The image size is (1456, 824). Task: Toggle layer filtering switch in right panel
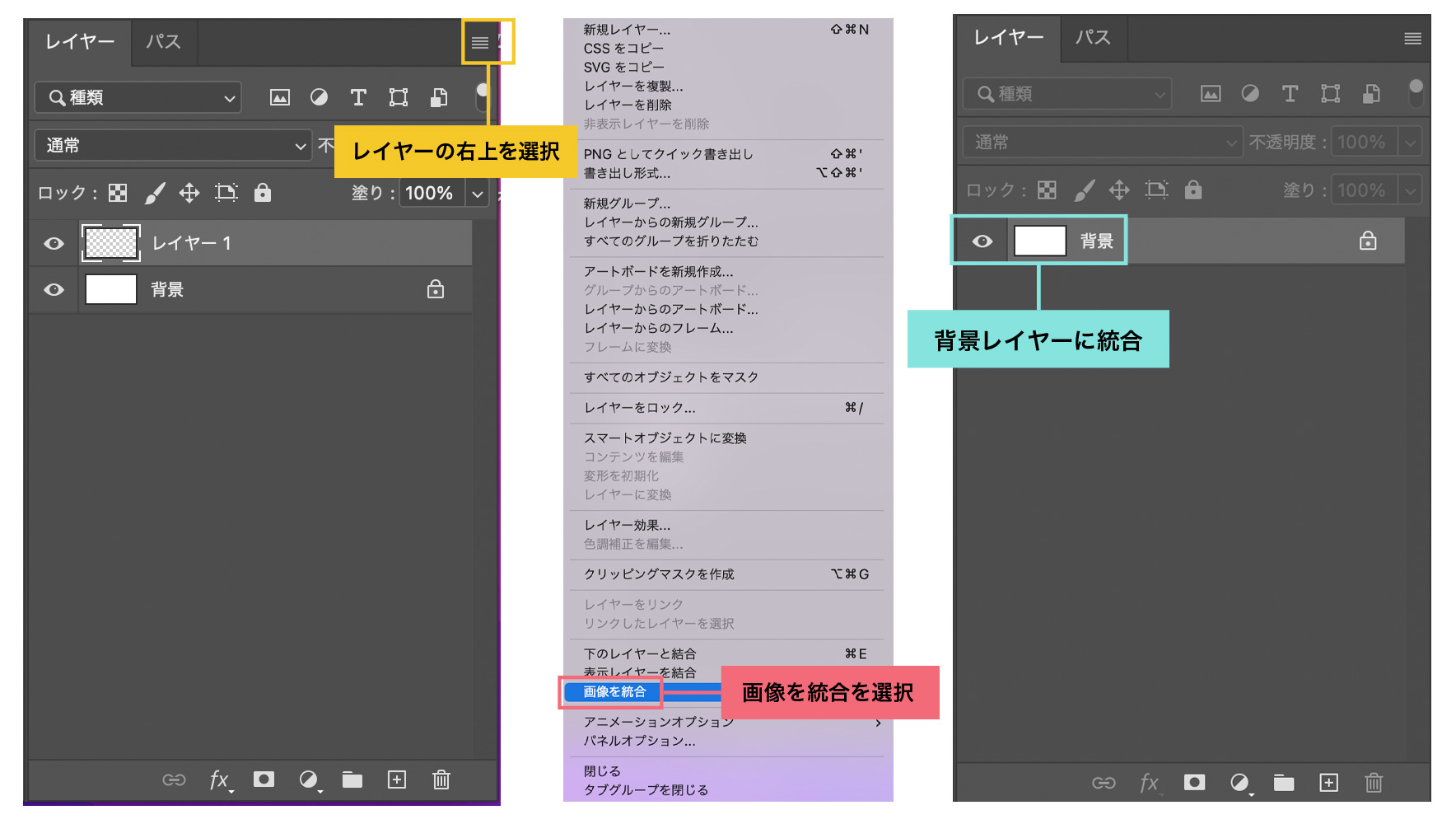(1416, 92)
